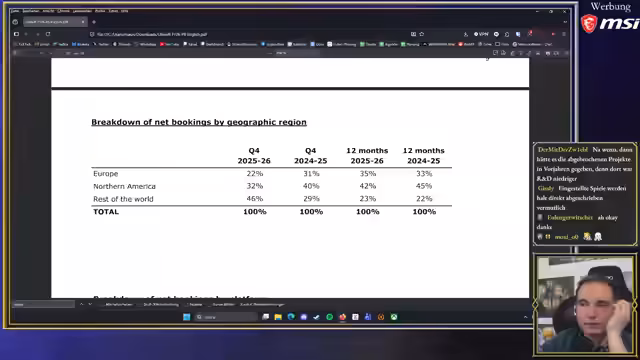Jump to the previous find result arrow
The image size is (640, 360).
82,304
